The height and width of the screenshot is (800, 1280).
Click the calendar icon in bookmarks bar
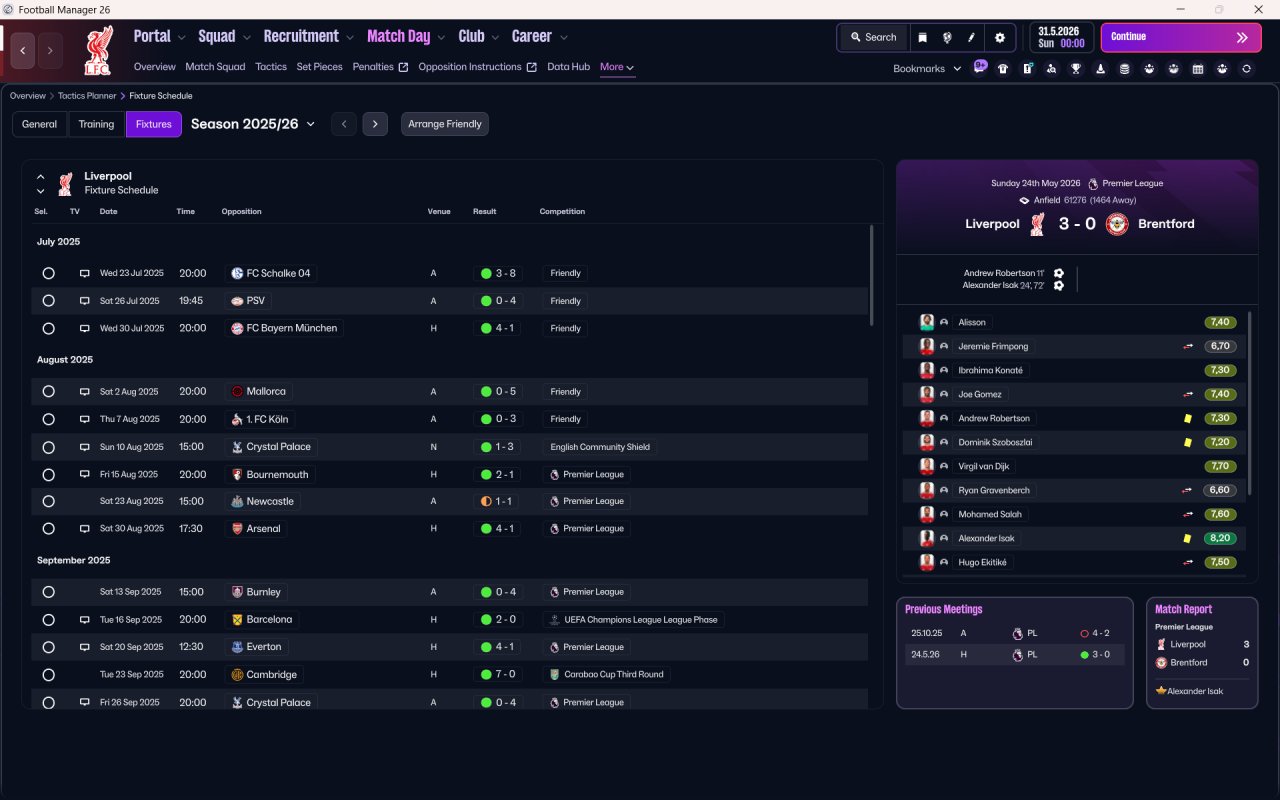click(1198, 69)
